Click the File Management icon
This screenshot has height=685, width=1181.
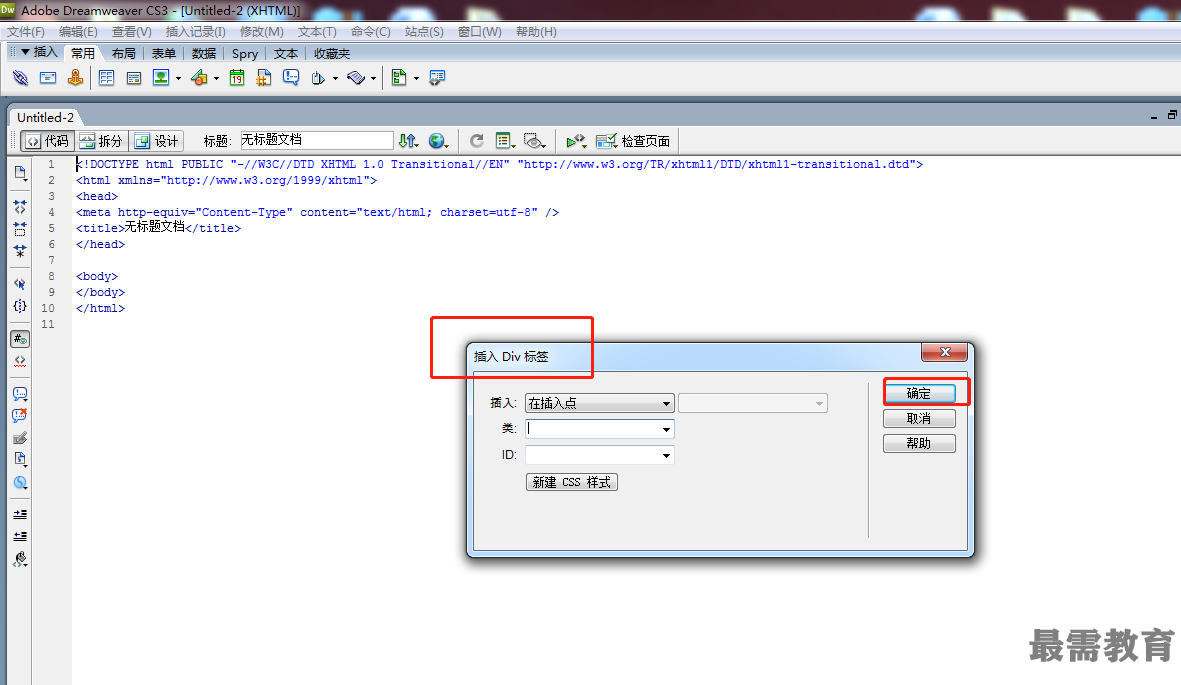pyautogui.click(x=408, y=141)
